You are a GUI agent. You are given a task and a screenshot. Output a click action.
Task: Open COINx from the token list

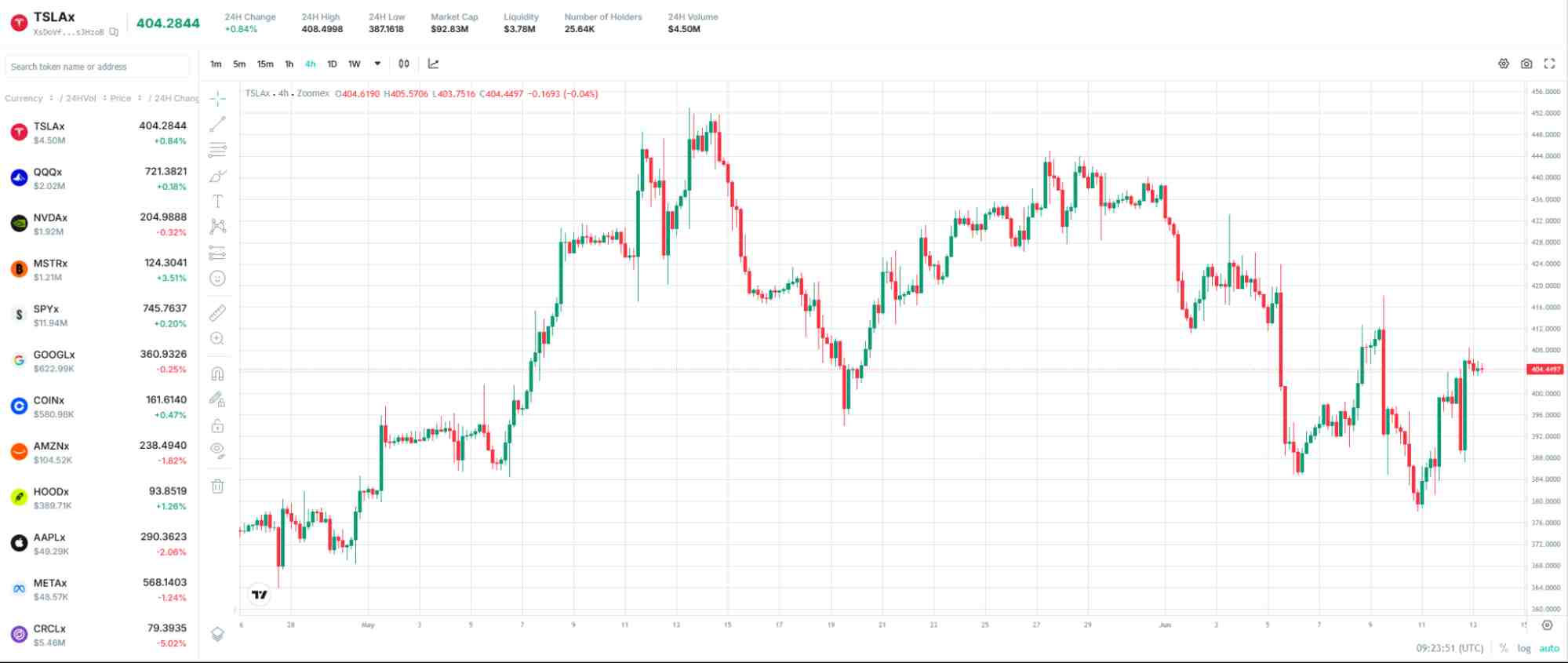99,406
